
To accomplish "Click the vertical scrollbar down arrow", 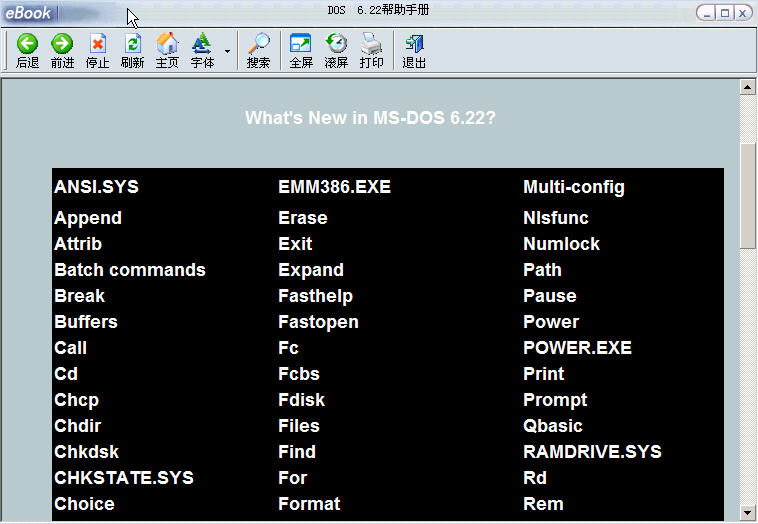I will (747, 513).
